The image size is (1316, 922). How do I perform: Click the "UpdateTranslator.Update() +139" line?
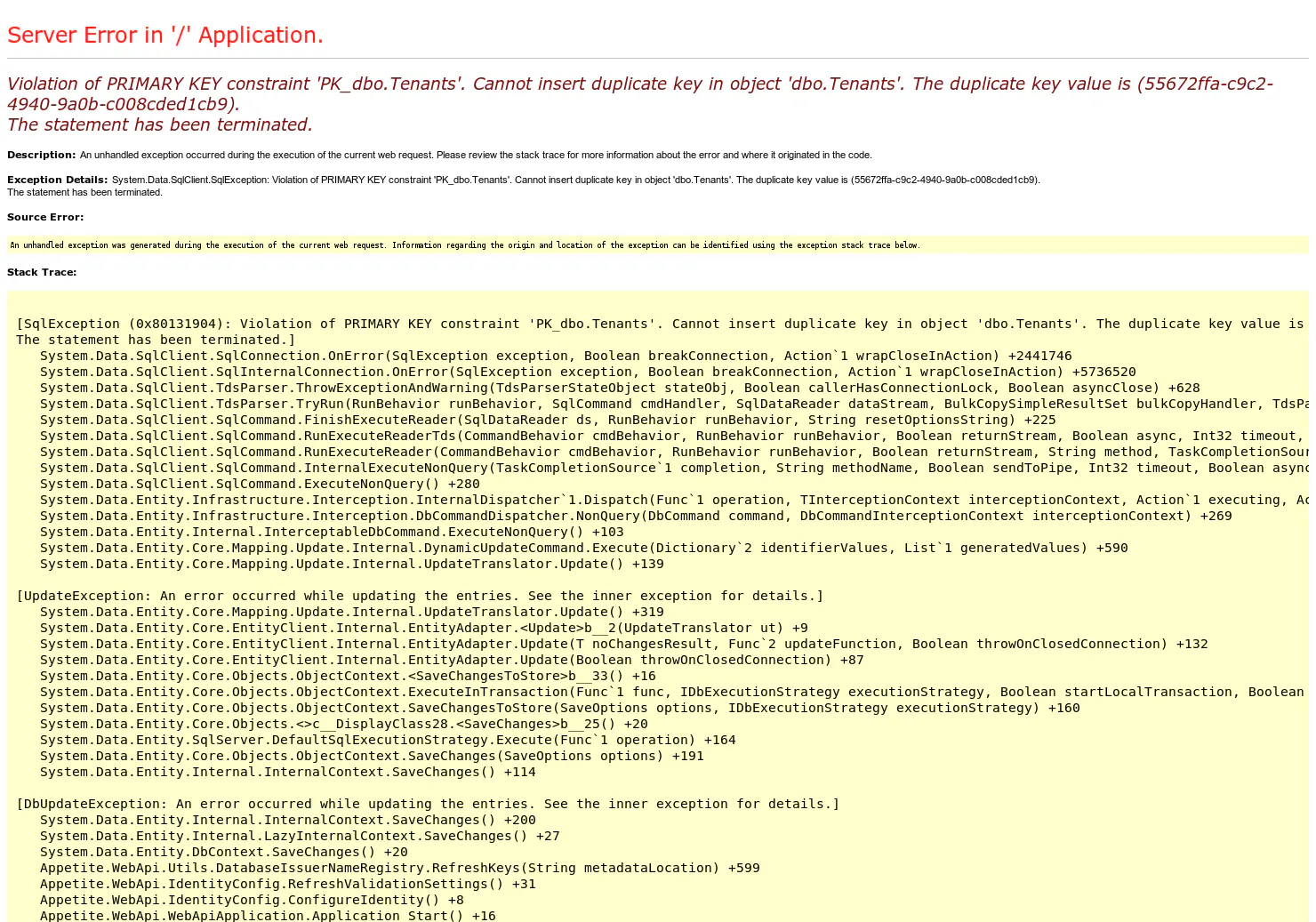tap(352, 564)
